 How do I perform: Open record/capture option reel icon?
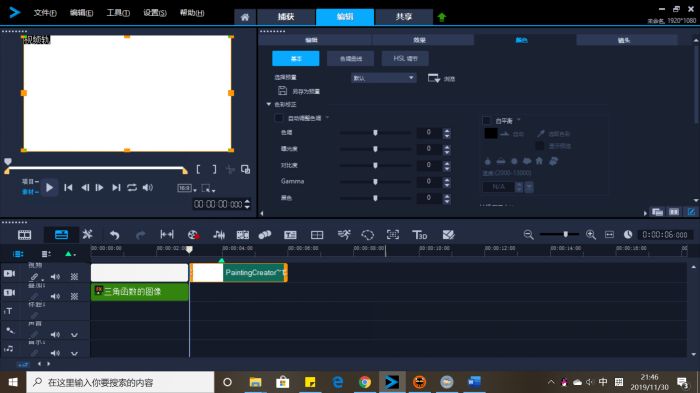pyautogui.click(x=193, y=234)
